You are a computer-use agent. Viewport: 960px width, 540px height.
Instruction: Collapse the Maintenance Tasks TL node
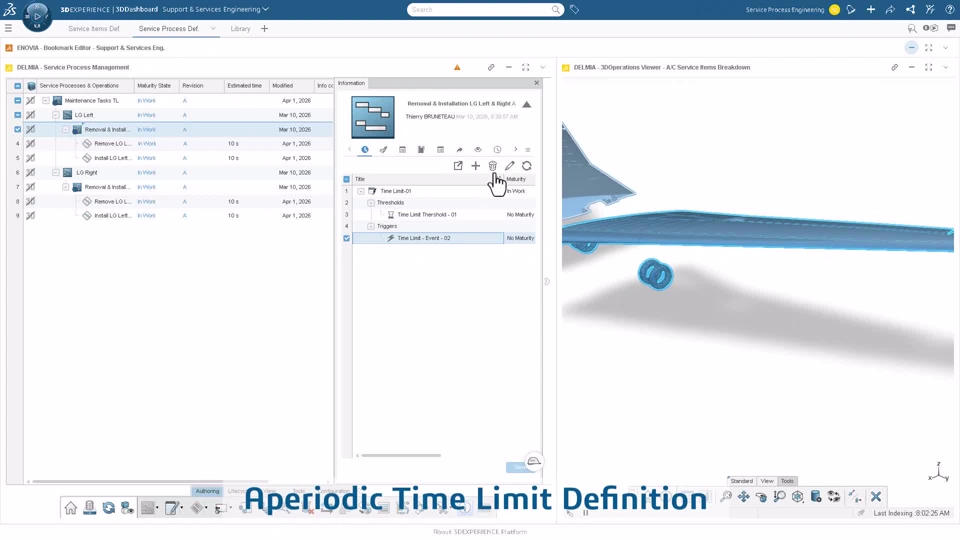point(46,100)
